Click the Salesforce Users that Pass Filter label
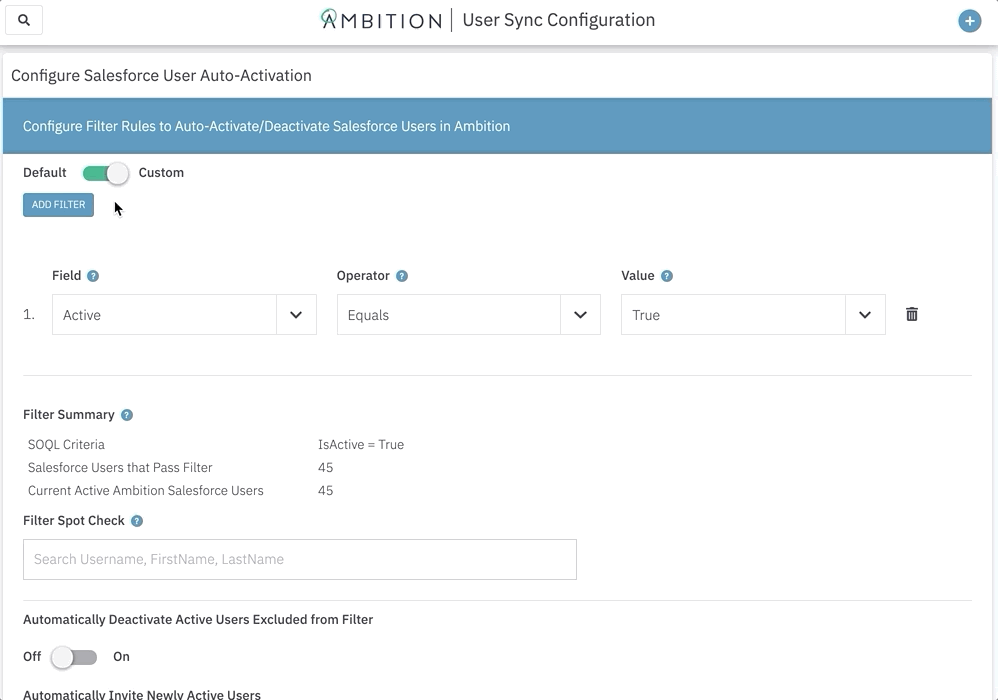Viewport: 998px width, 700px height. click(x=120, y=468)
